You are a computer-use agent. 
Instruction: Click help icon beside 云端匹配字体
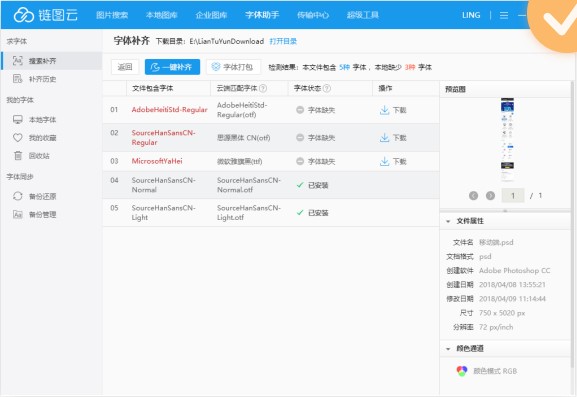pos(263,88)
